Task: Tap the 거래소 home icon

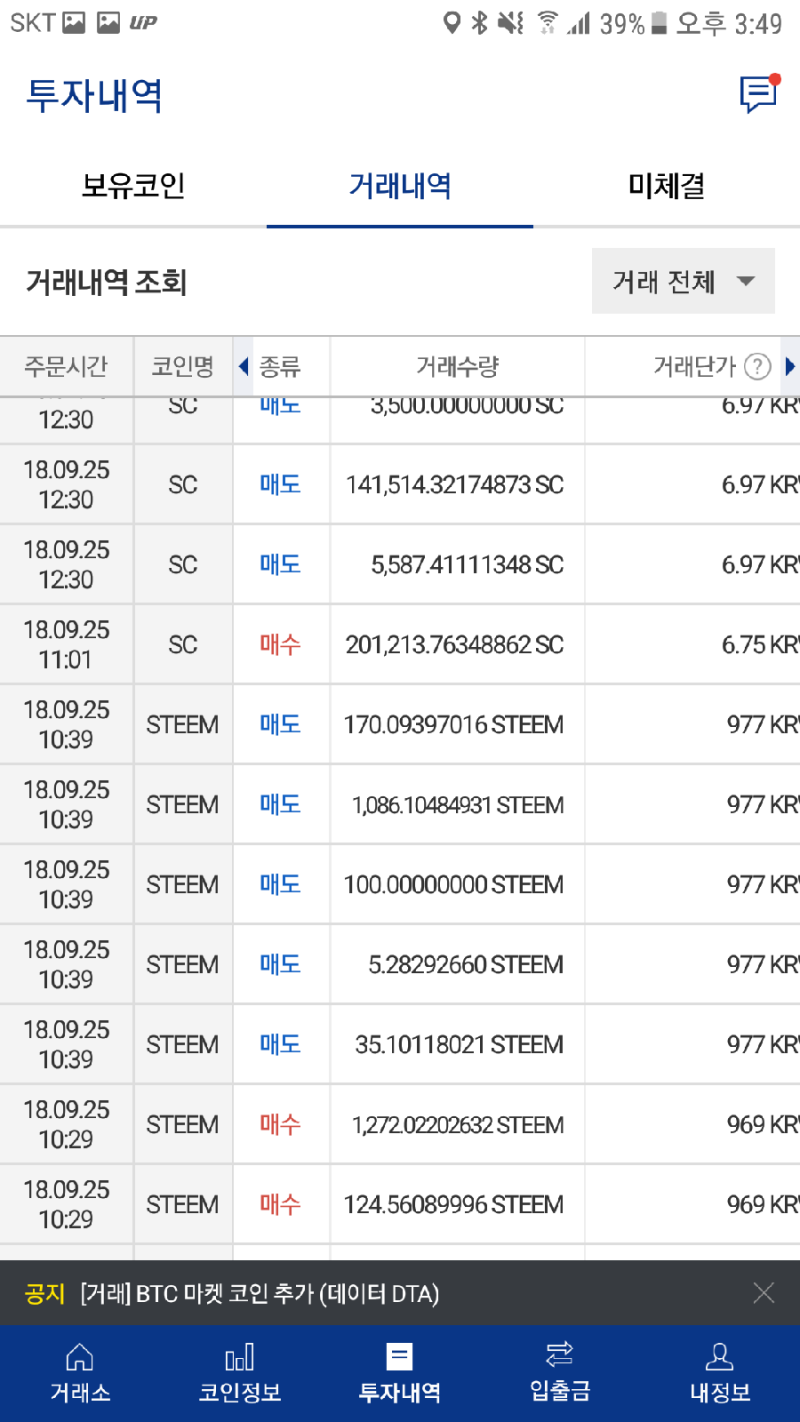Action: click(x=80, y=1357)
